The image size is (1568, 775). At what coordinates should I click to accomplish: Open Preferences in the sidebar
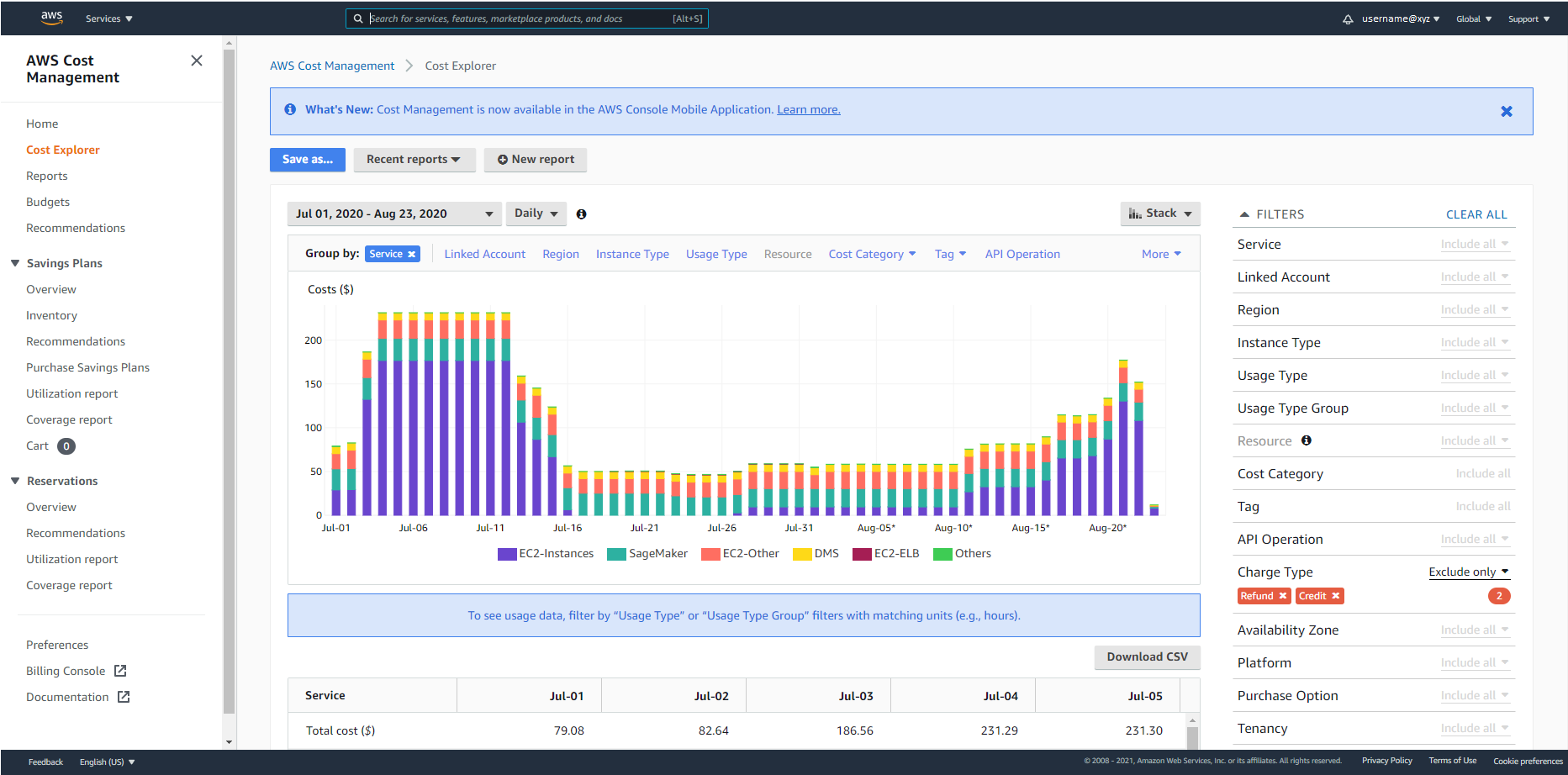pos(57,645)
